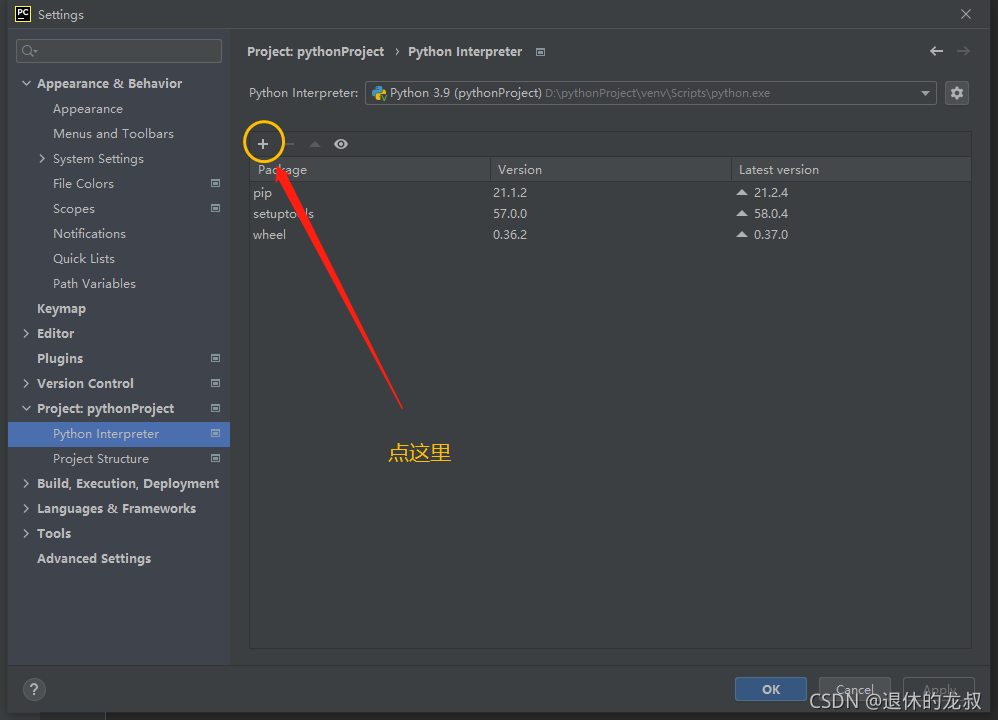Click project-level icon next to Scopes
Image resolution: width=998 pixels, height=720 pixels.
coord(216,208)
